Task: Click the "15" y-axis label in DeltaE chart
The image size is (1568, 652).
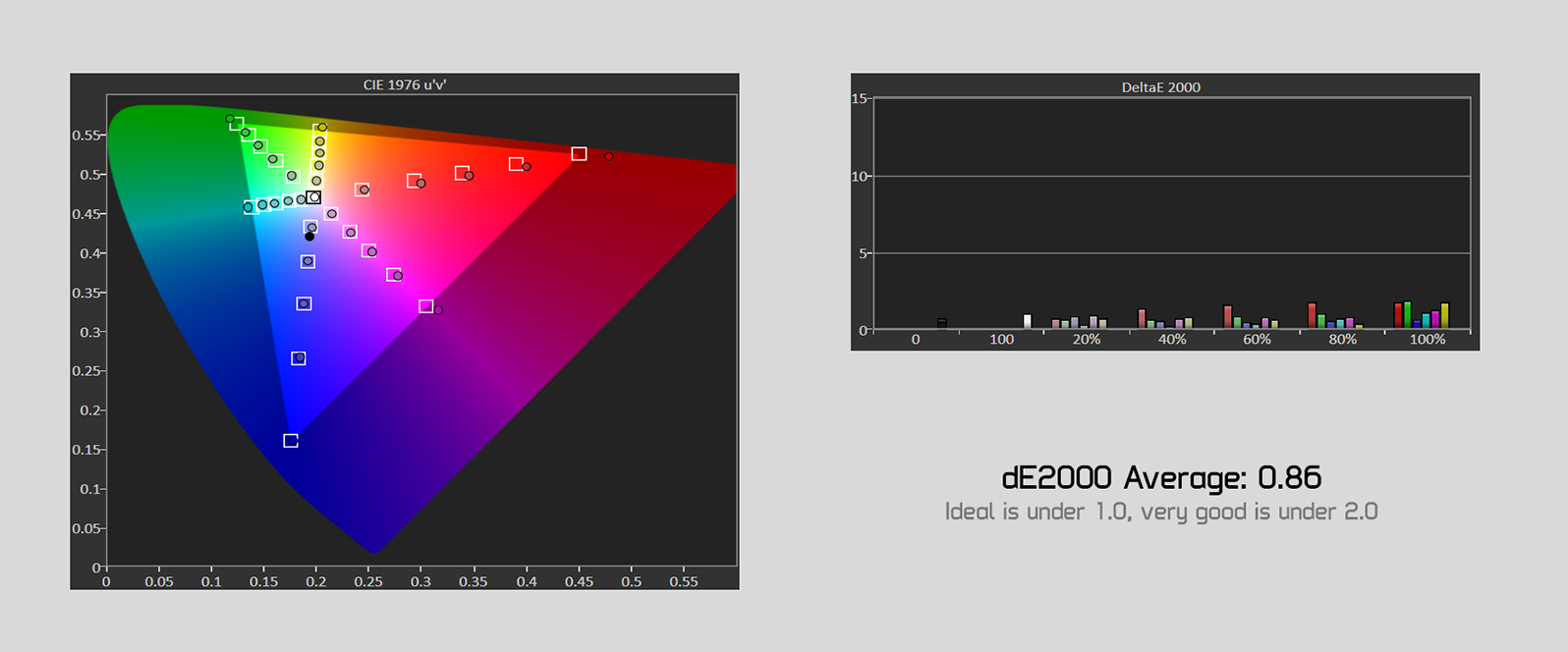Action: click(859, 98)
